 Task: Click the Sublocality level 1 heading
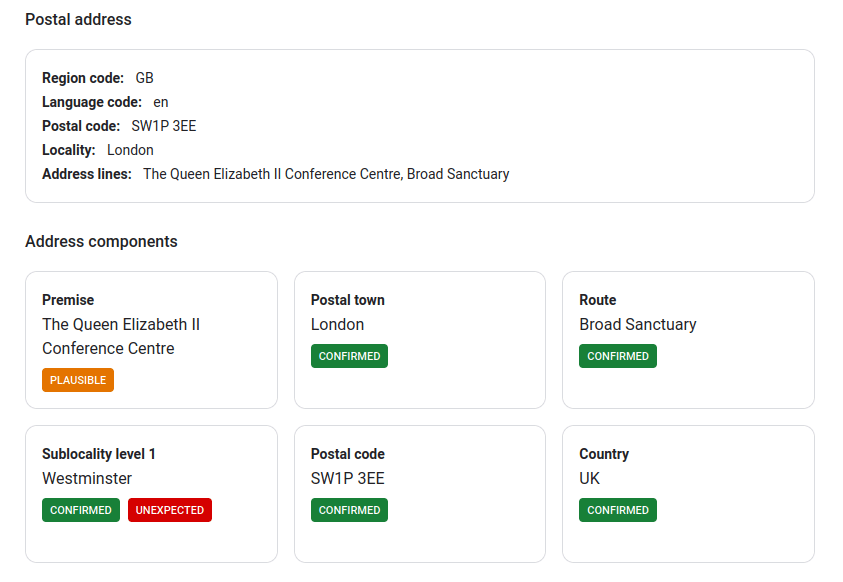point(99,454)
